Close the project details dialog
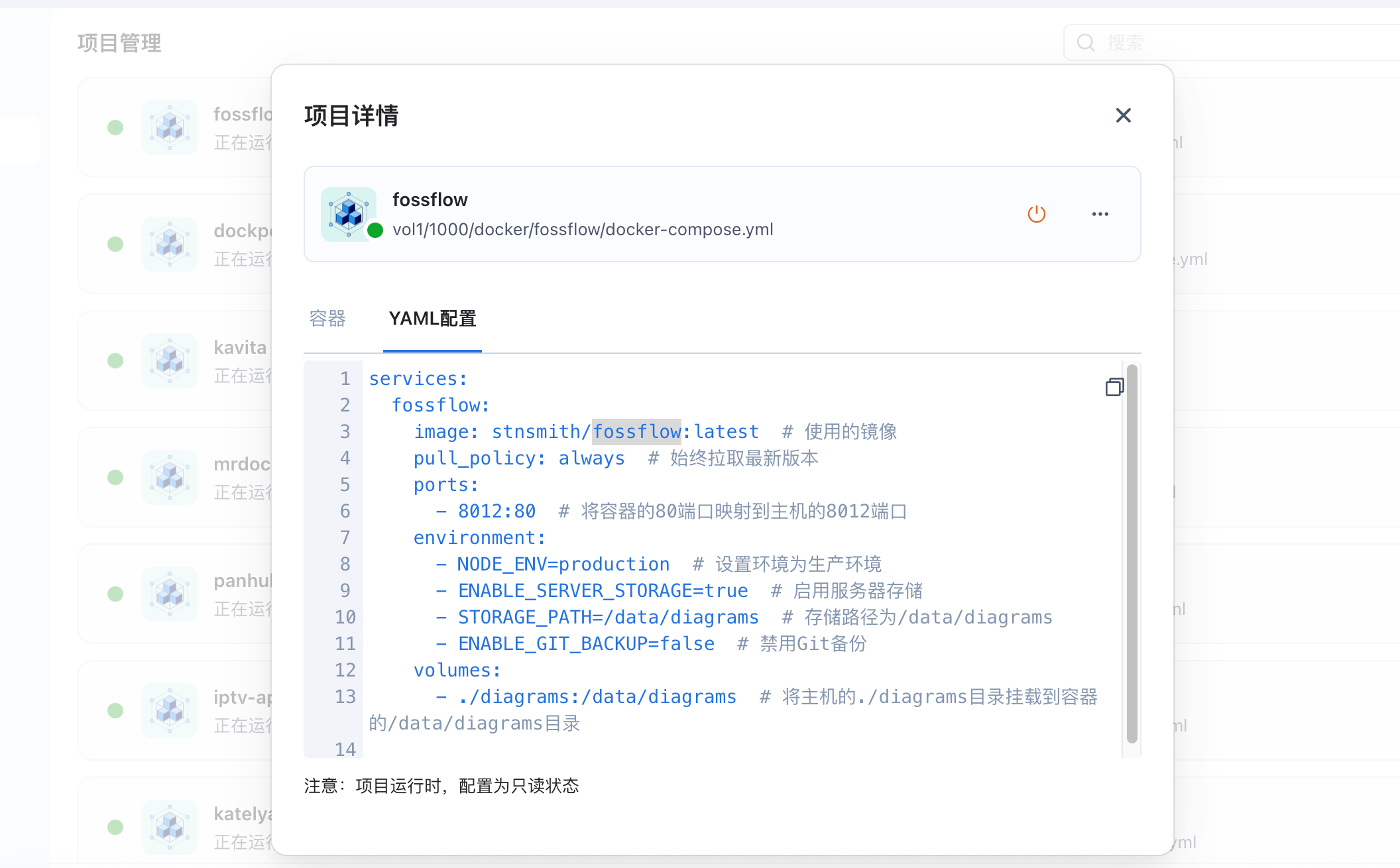Viewport: 1400px width, 868px height. pos(1123,115)
